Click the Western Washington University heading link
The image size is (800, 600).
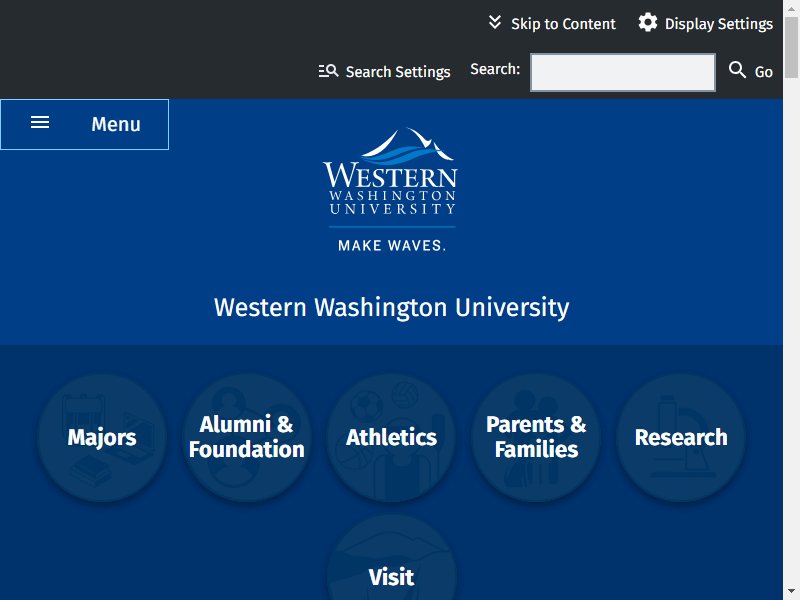[x=391, y=308]
